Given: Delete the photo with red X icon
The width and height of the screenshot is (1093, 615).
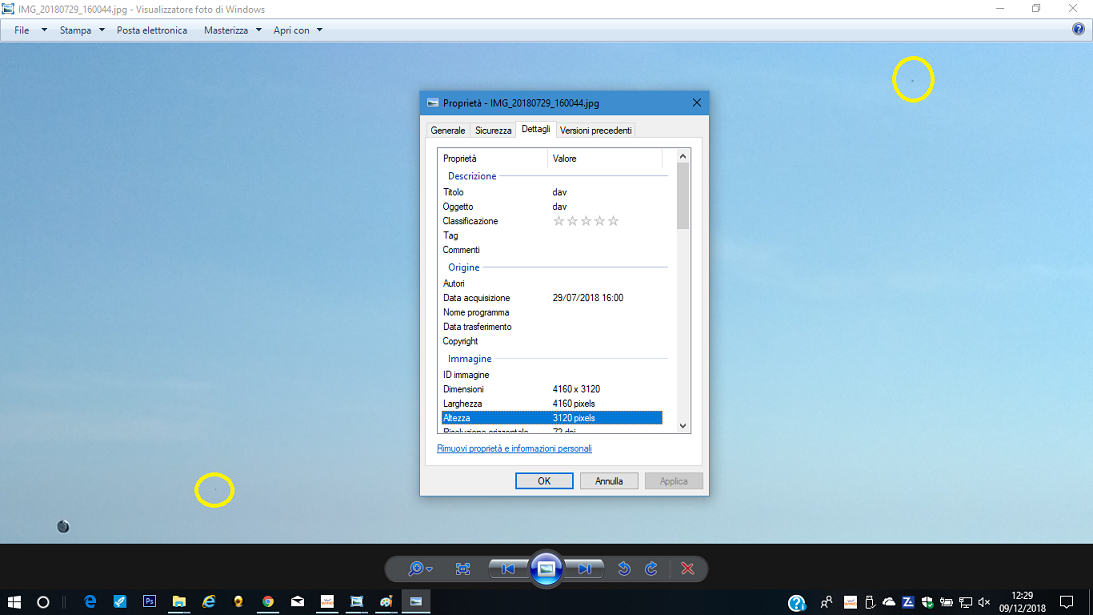Looking at the screenshot, I should [x=687, y=569].
